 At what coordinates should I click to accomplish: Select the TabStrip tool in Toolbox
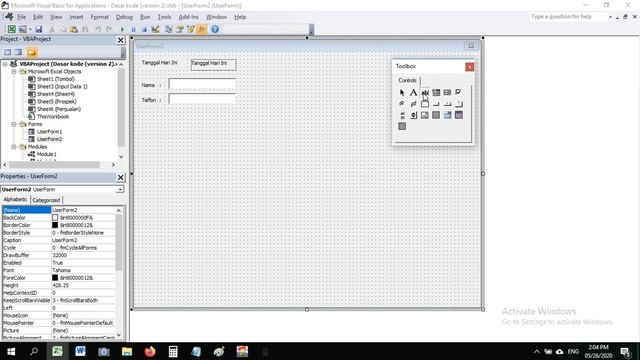click(x=447, y=104)
